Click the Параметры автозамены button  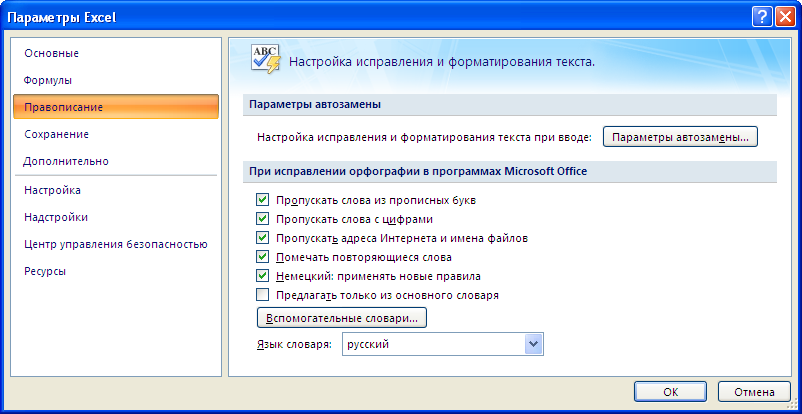[x=680, y=137]
